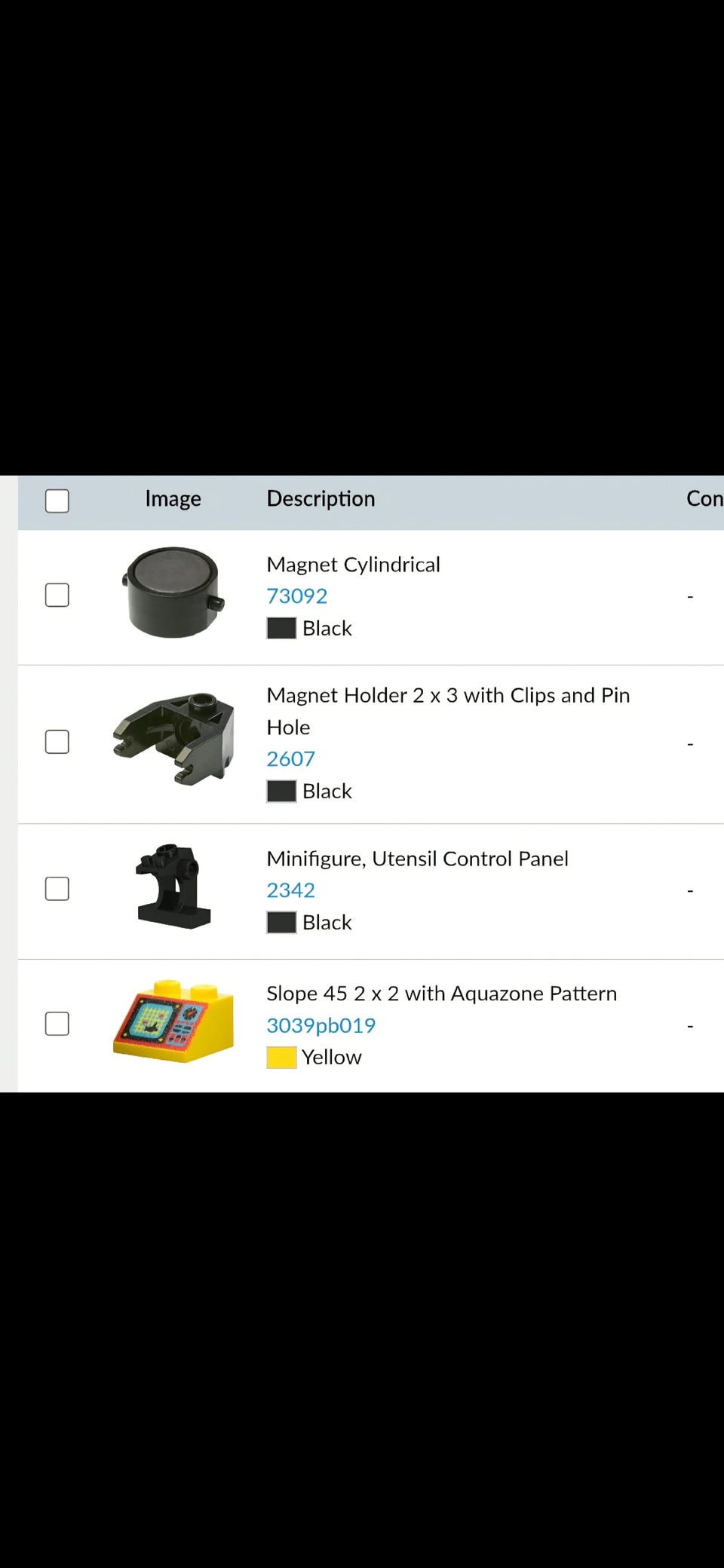
Task: Click the yellow color swatch
Action: coord(281,1058)
